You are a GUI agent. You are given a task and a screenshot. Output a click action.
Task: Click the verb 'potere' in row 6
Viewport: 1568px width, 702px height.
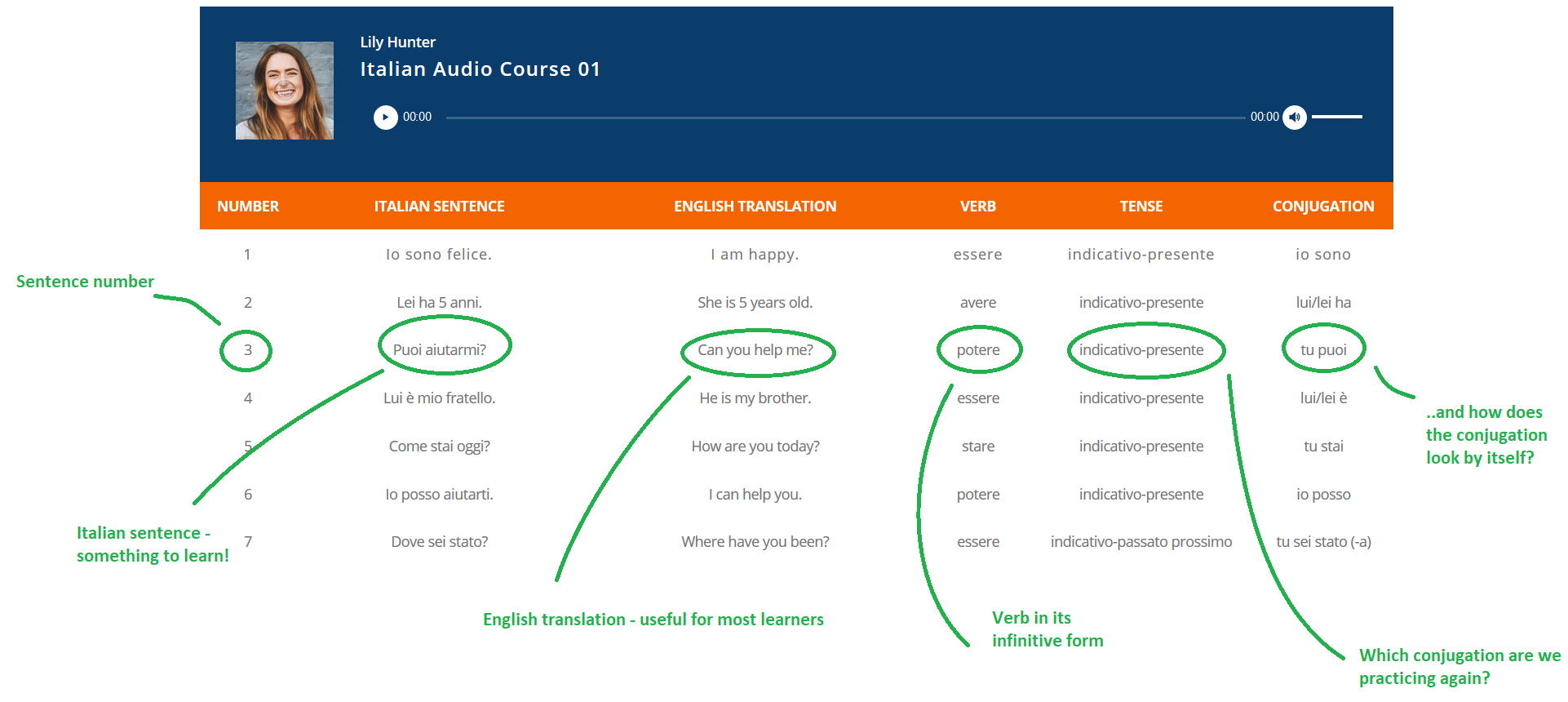click(977, 495)
